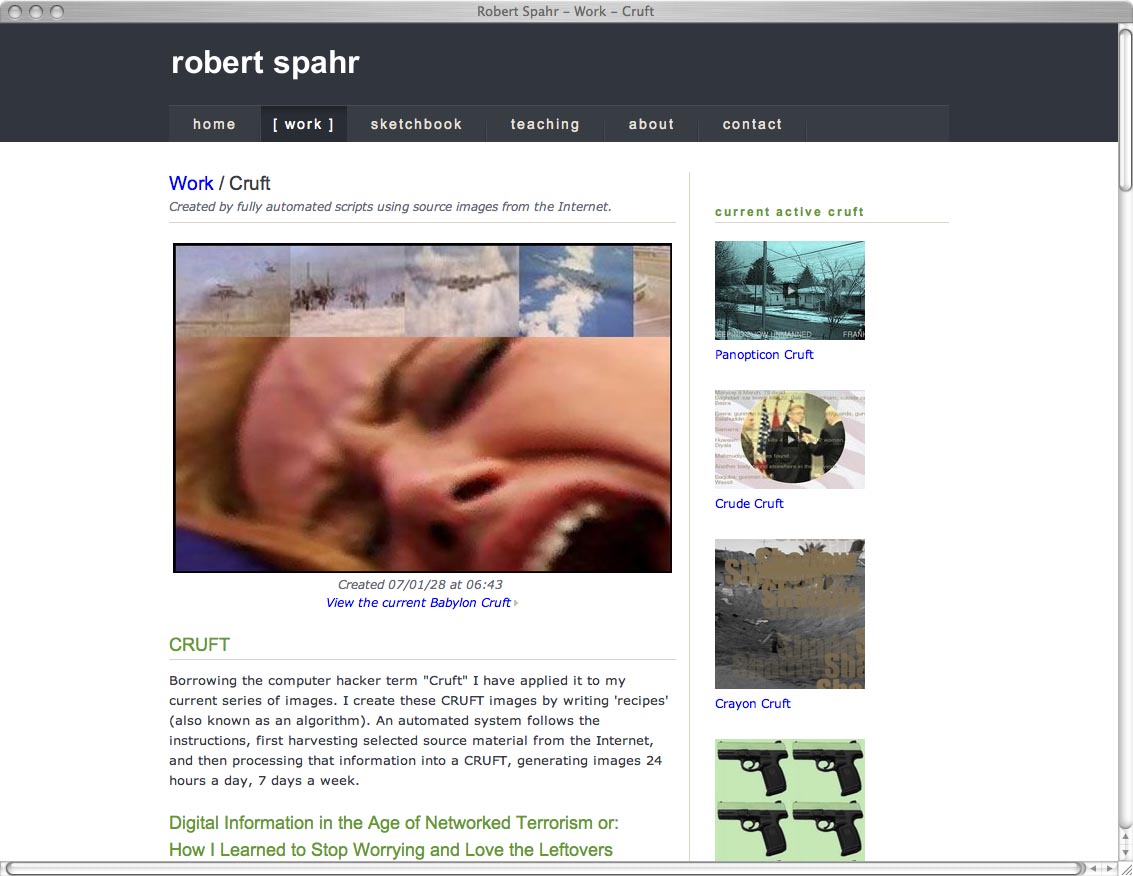
Task: Open the home navigation tab
Action: pyautogui.click(x=214, y=124)
